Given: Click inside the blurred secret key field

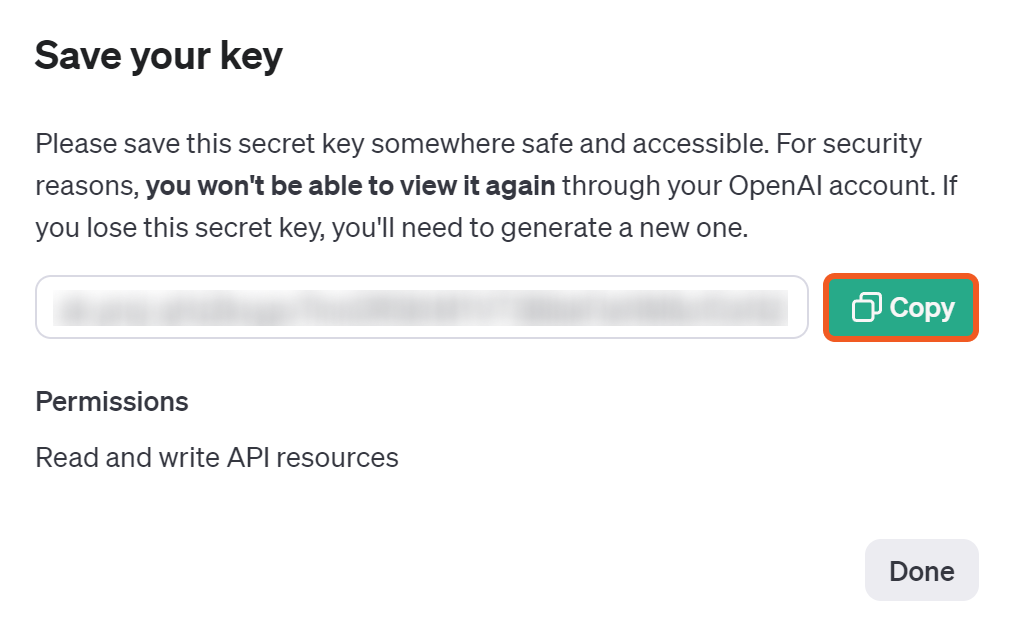Looking at the screenshot, I should click(x=420, y=308).
